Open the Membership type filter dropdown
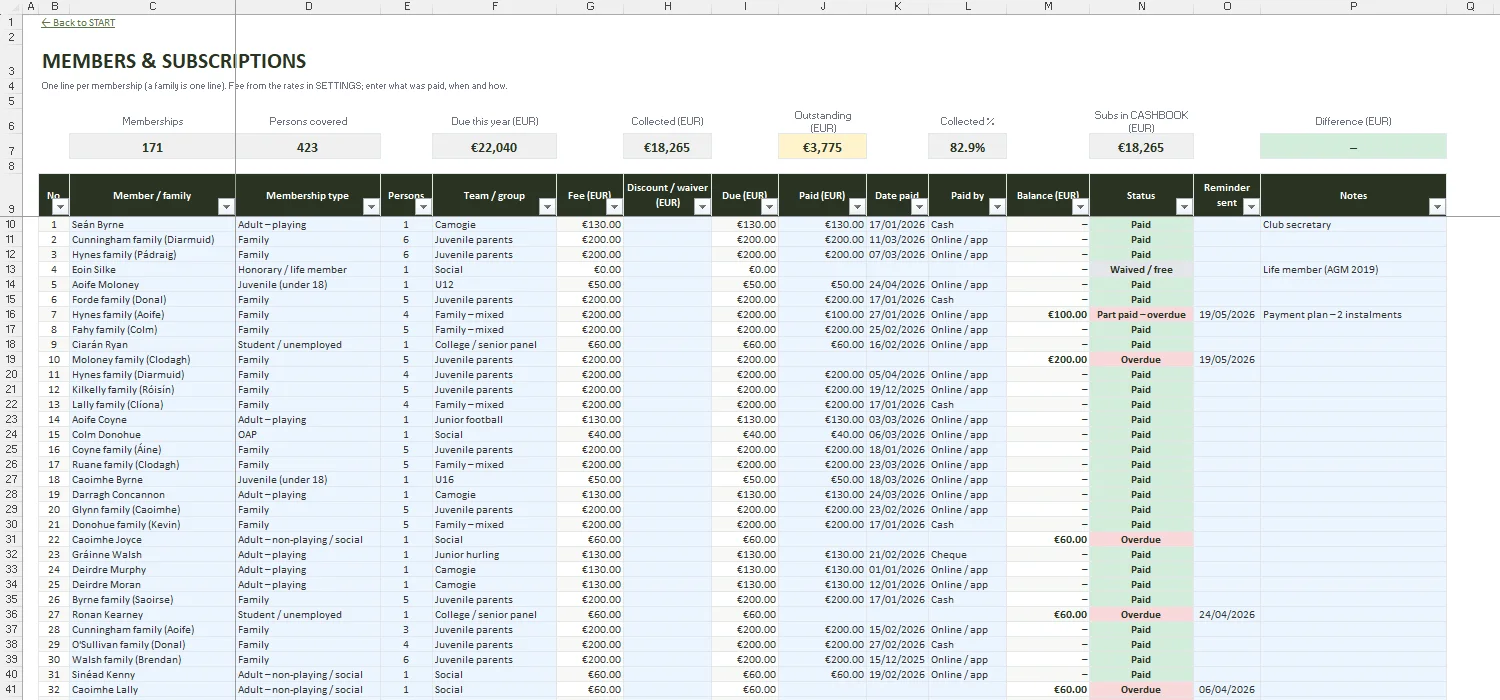1500x700 pixels. [x=371, y=207]
